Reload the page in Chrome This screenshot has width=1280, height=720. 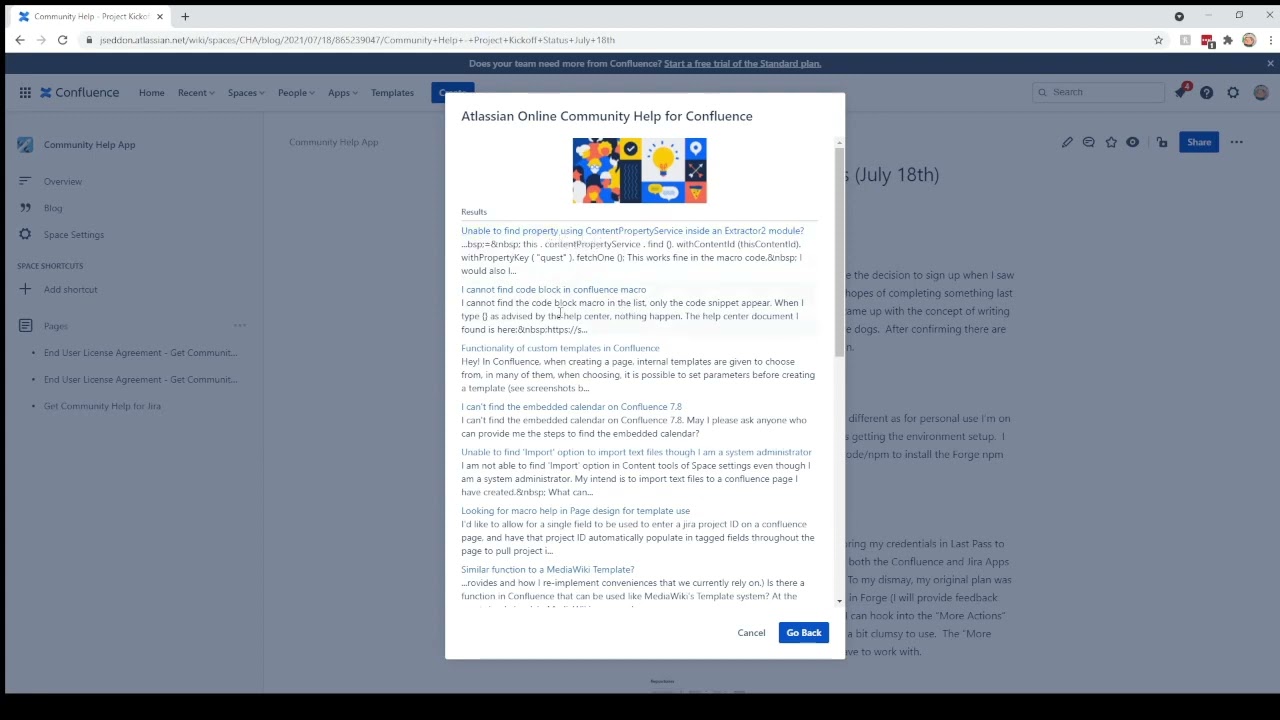[62, 40]
